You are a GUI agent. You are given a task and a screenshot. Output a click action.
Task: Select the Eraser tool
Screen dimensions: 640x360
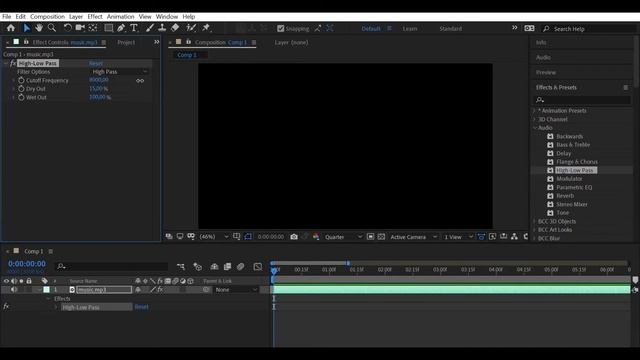[175, 28]
